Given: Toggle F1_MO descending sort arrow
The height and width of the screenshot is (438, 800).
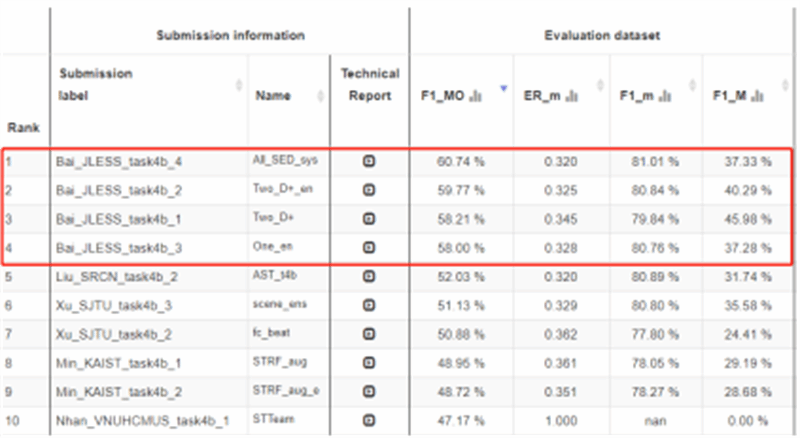Looking at the screenshot, I should (503, 90).
